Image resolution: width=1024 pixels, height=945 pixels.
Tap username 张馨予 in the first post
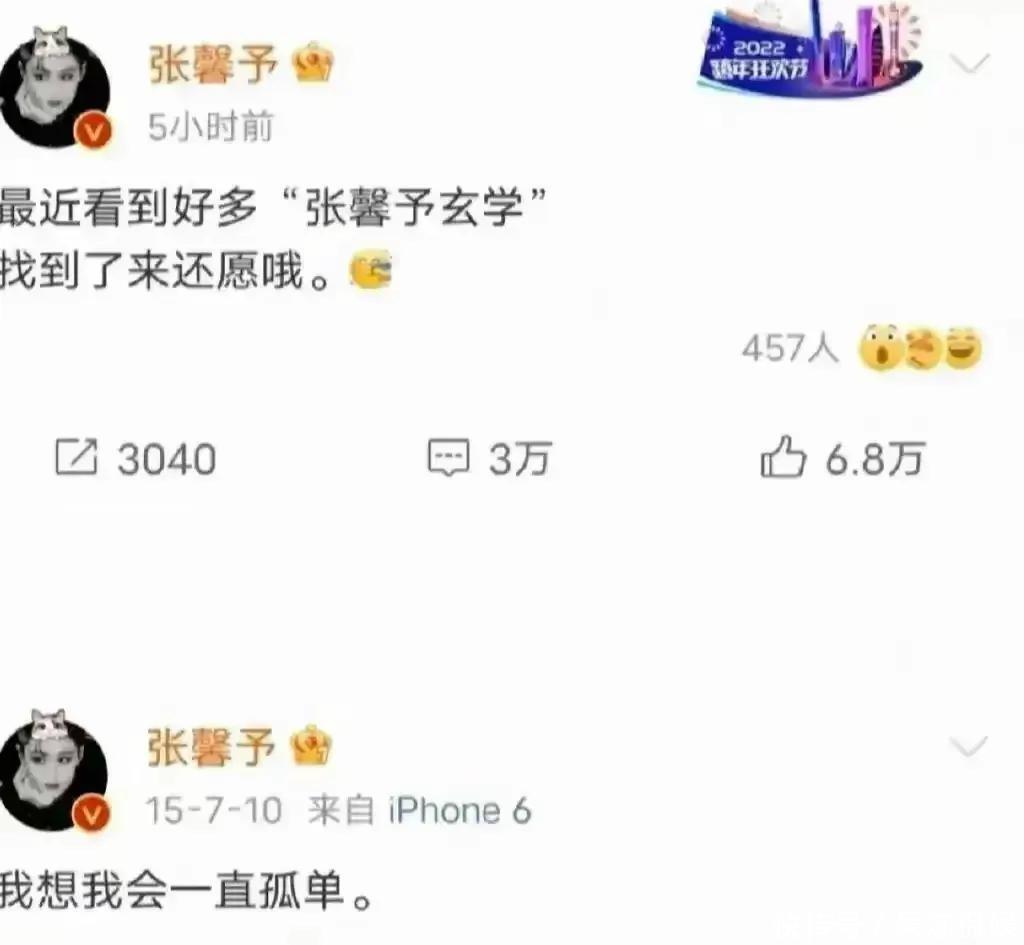213,64
